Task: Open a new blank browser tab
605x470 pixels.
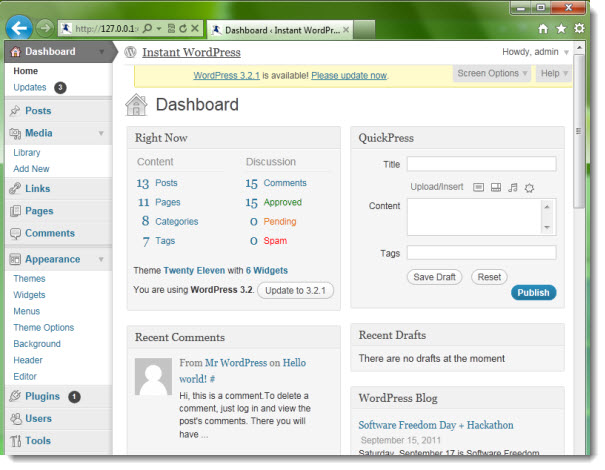Action: [364, 30]
